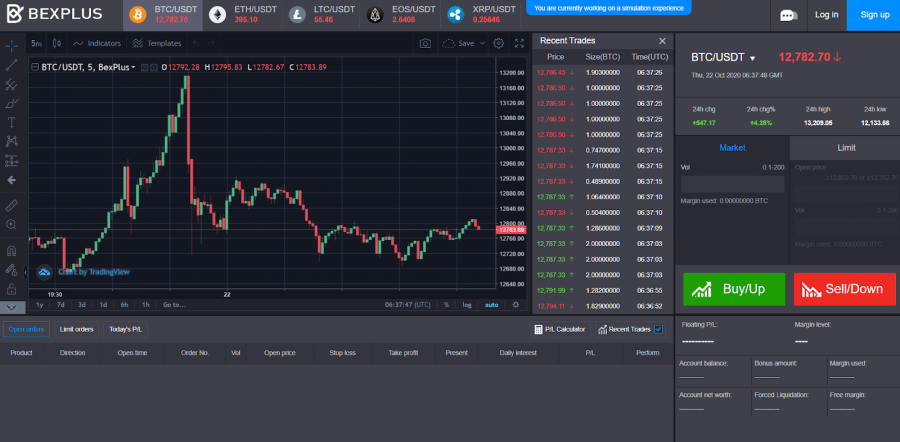Image resolution: width=900 pixels, height=442 pixels.
Task: Click the BEXPLUS logo
Action: [55, 14]
